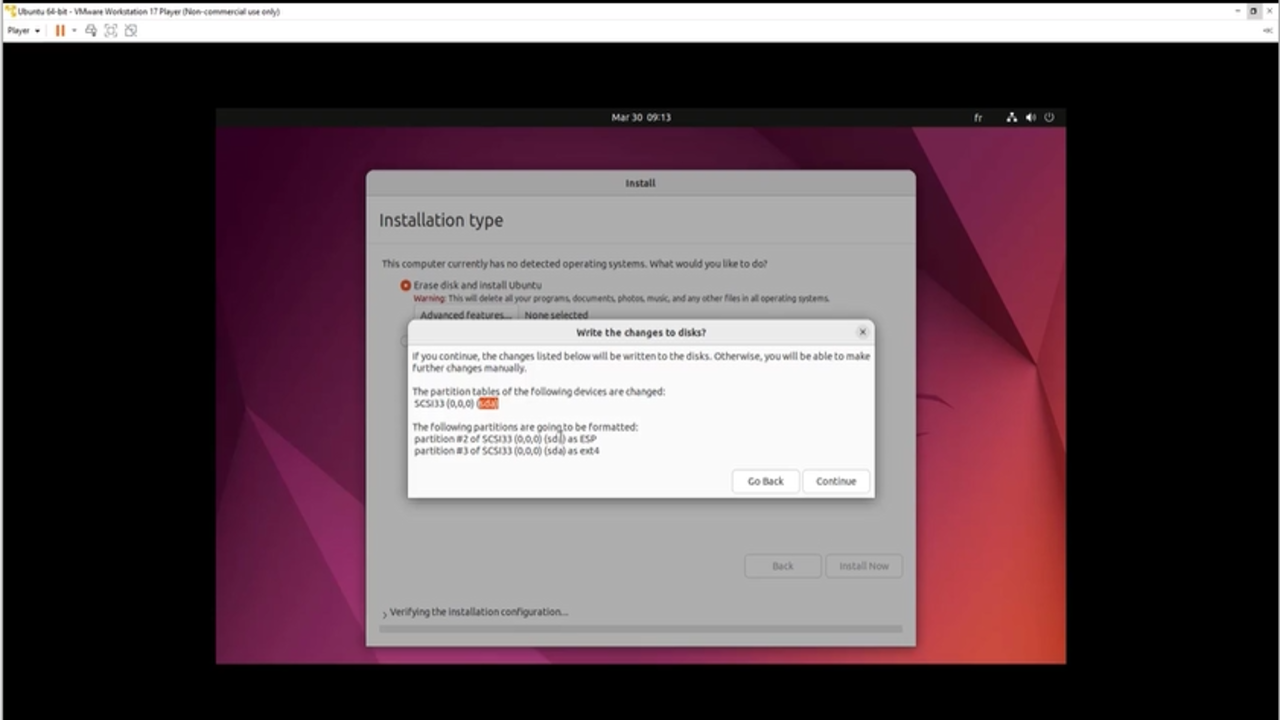Pause the virtual machine
The width and height of the screenshot is (1280, 720).
[x=60, y=31]
